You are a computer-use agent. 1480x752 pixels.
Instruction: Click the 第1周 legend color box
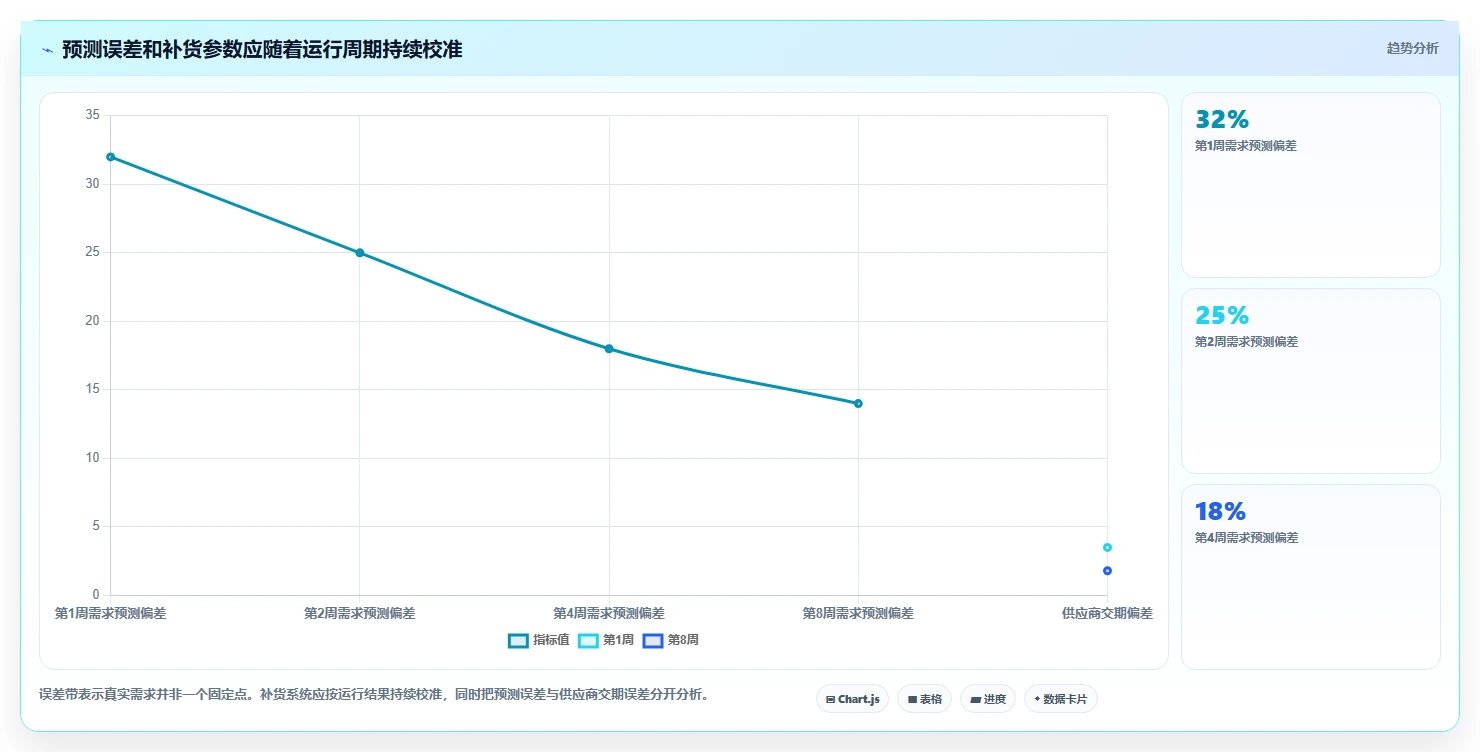click(588, 641)
